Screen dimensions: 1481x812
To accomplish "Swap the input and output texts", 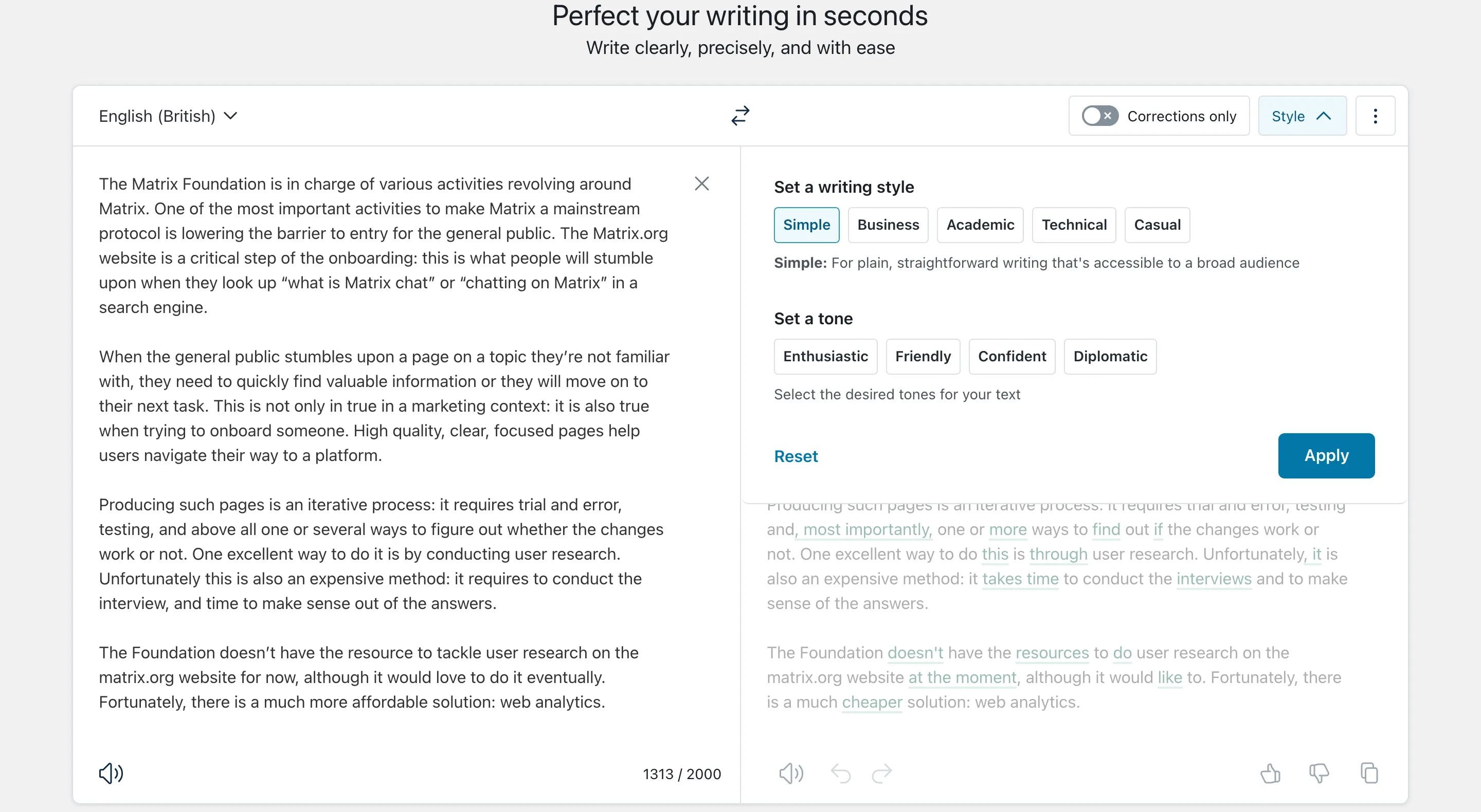I will point(740,116).
